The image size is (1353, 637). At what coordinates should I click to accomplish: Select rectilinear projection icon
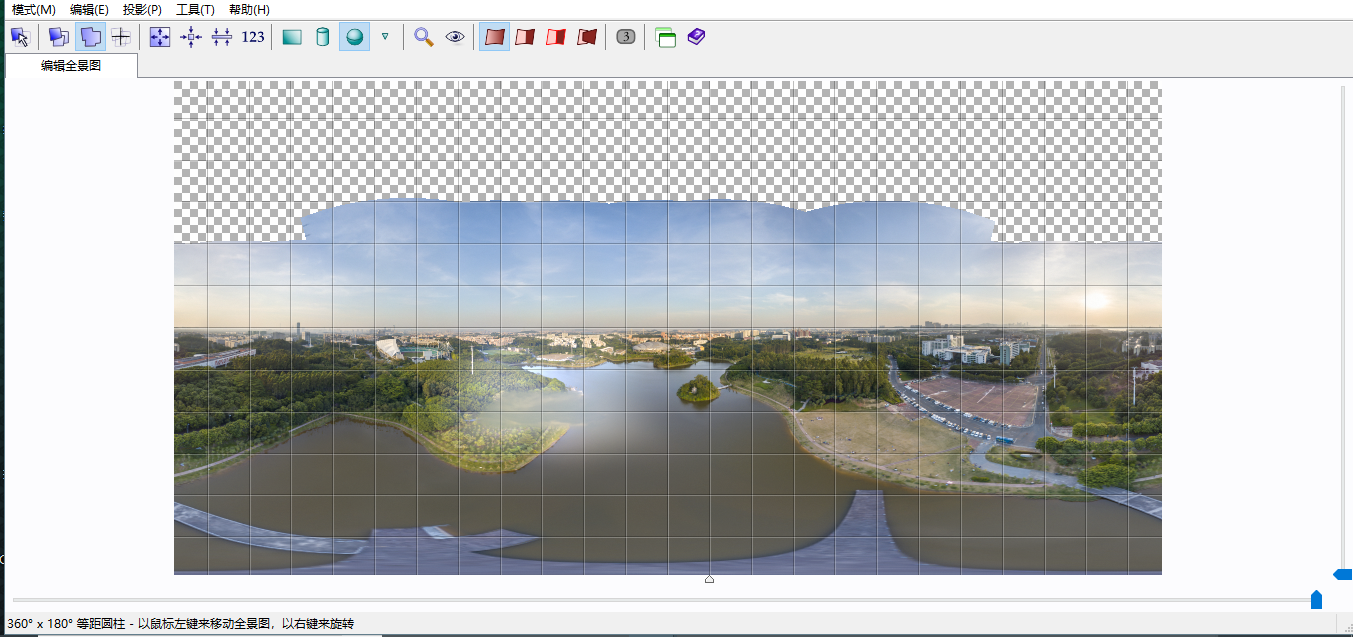[x=292, y=37]
